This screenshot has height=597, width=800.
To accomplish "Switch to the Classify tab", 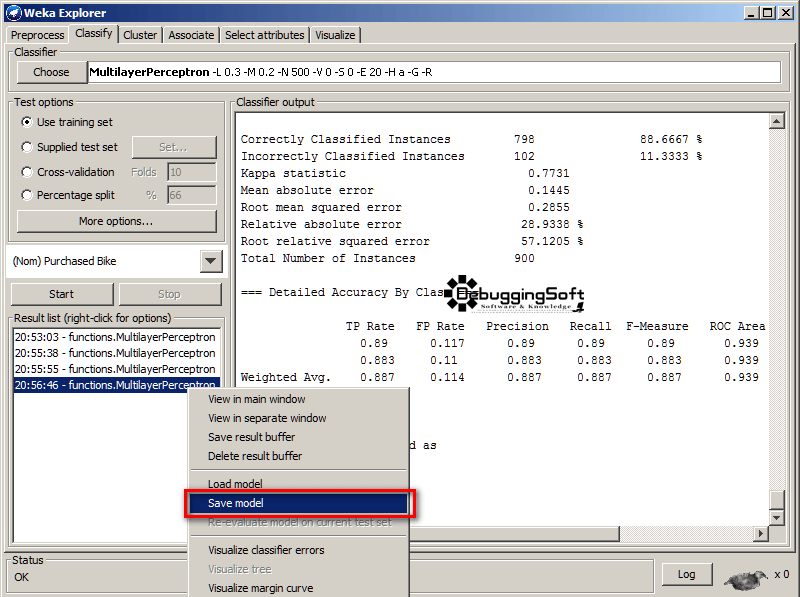I will (x=94, y=33).
